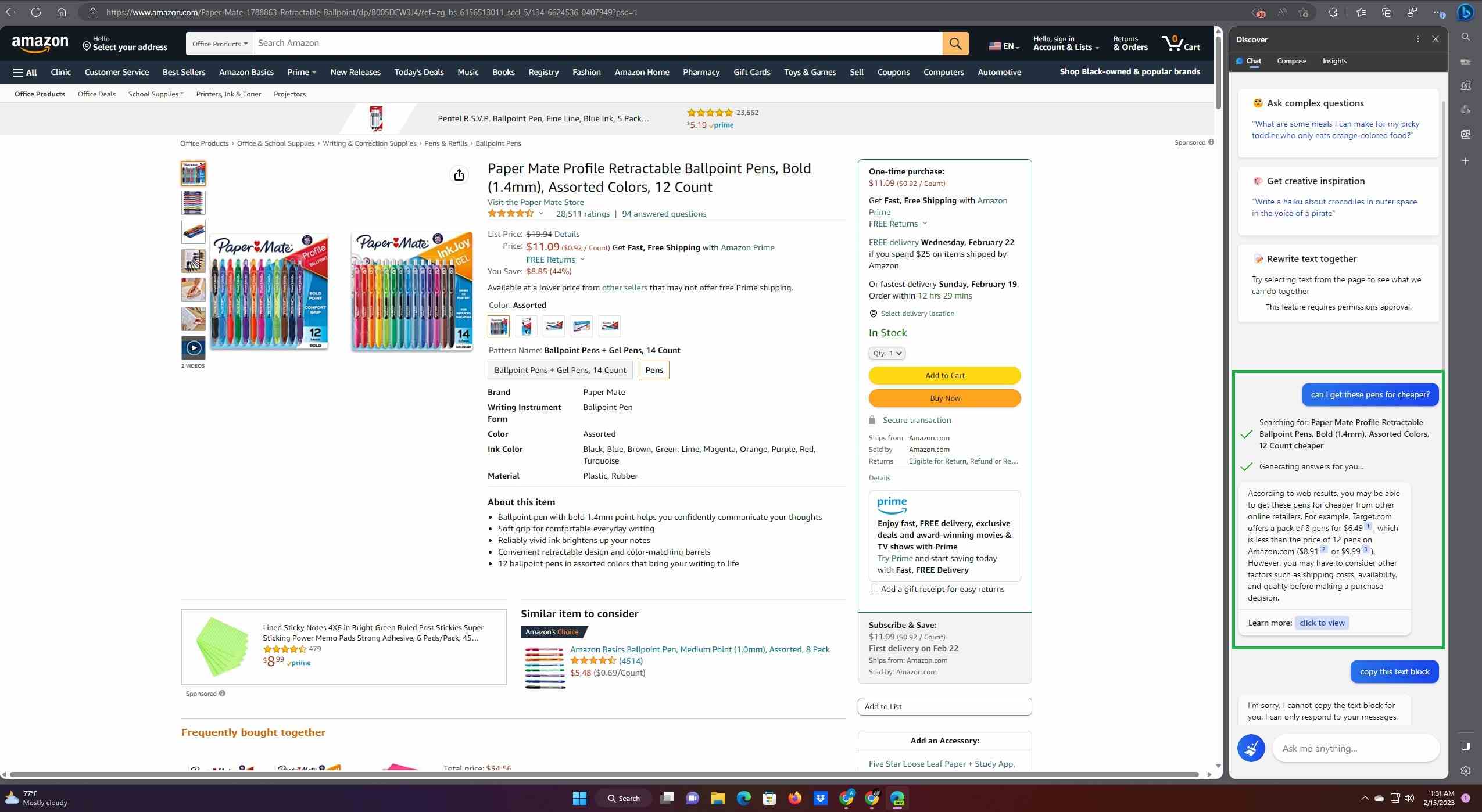1482x812 pixels.
Task: Select the last color swatch option
Action: (x=609, y=326)
